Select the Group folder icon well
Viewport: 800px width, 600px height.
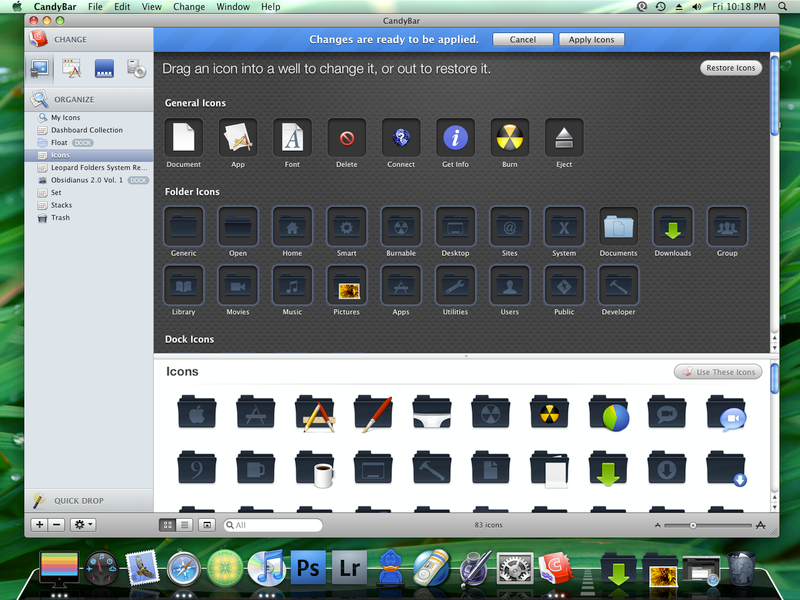click(x=727, y=226)
